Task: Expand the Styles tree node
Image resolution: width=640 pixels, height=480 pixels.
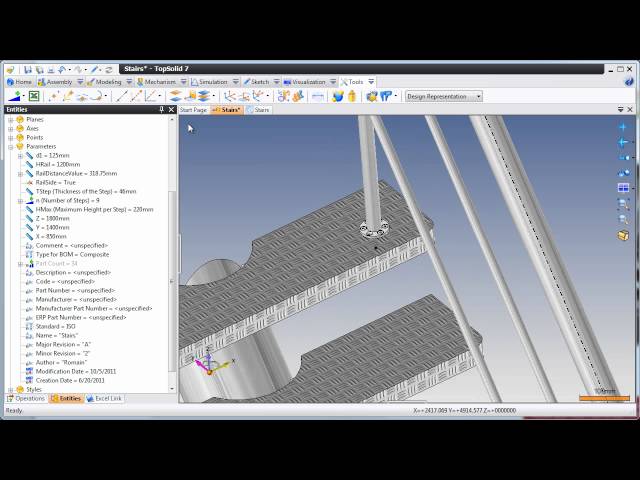Action: 10,390
